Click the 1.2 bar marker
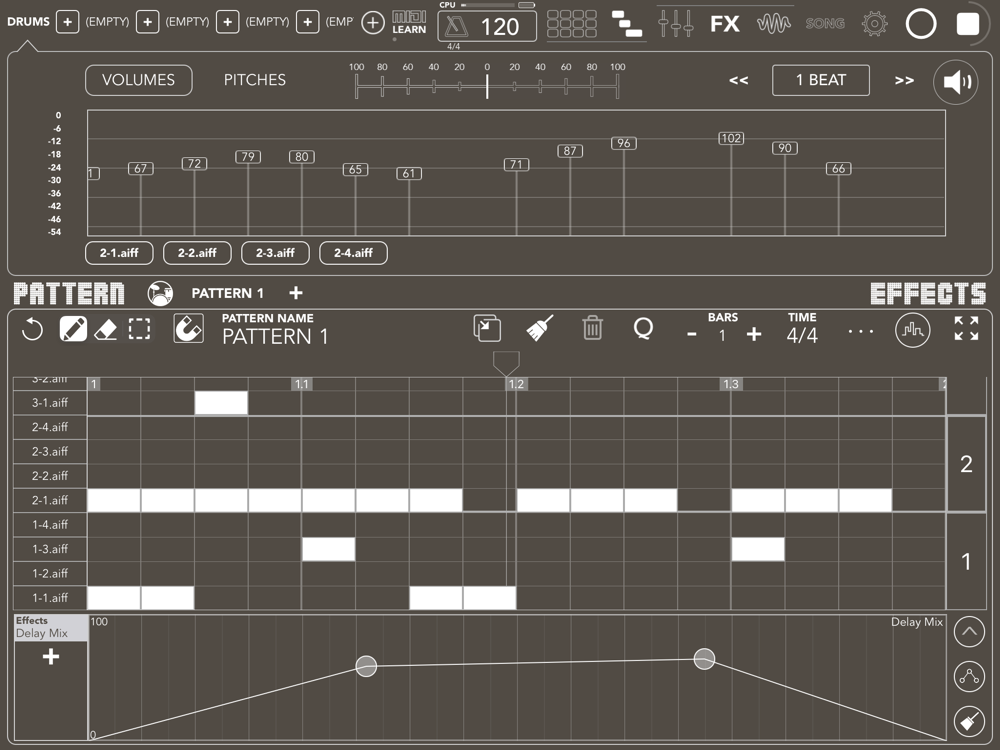 coord(516,384)
